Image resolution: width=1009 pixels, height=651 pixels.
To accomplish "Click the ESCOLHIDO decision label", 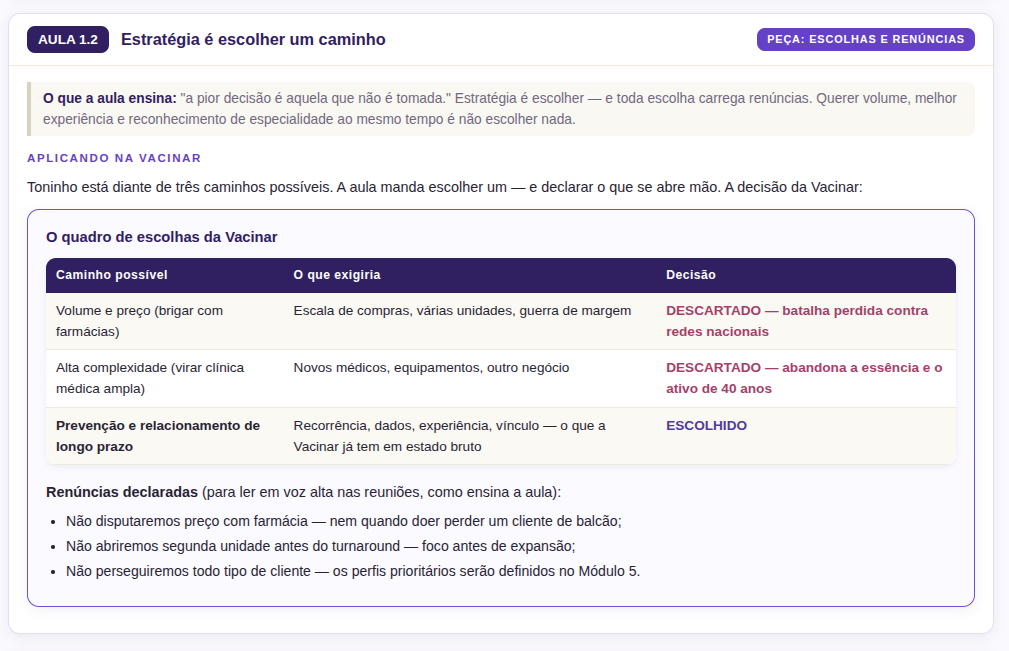I will [706, 426].
